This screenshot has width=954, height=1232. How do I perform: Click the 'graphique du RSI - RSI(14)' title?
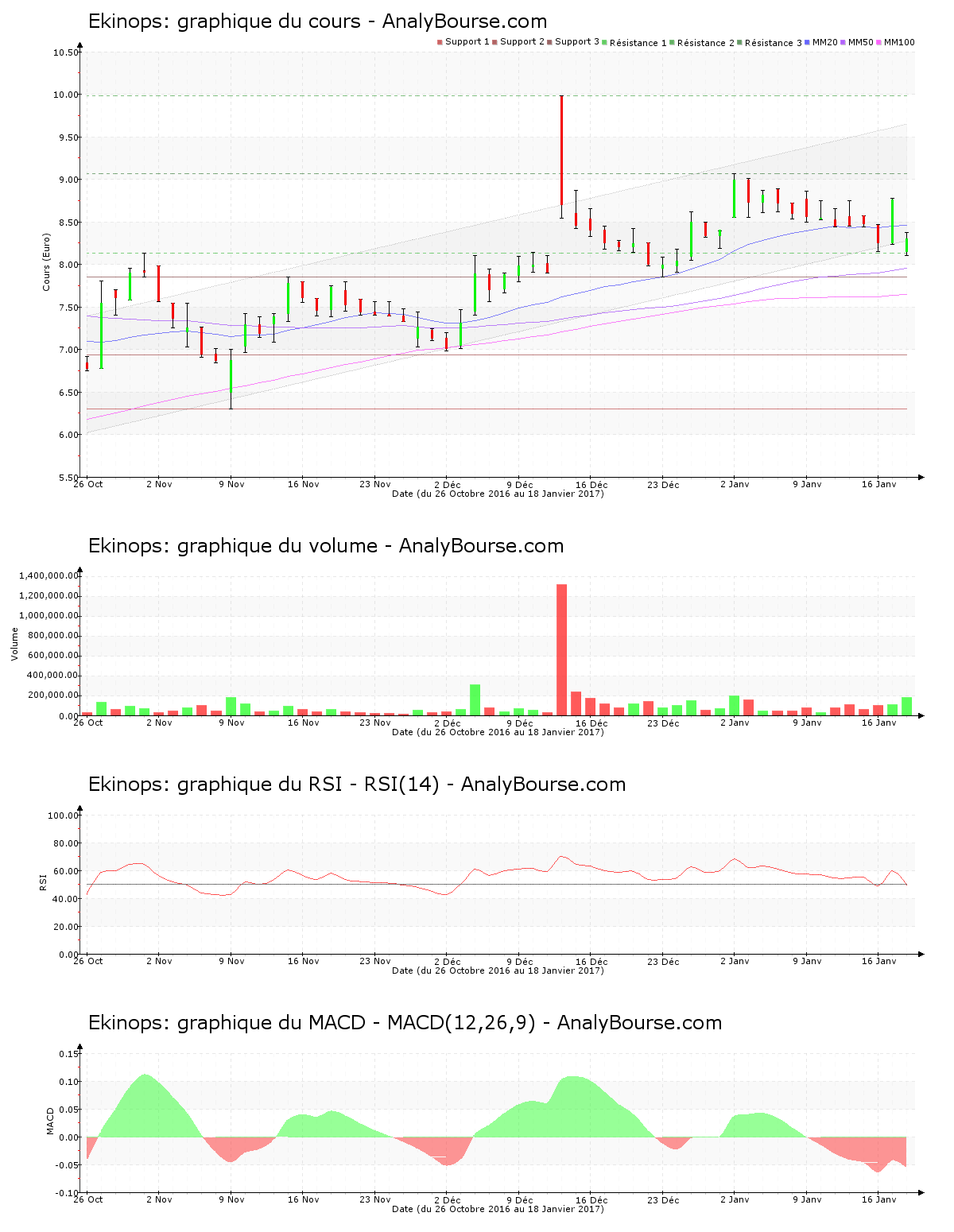click(x=308, y=785)
